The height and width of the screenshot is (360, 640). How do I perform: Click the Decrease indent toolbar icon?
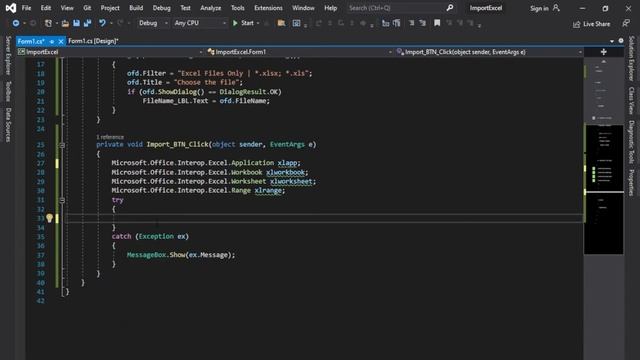pos(411,23)
